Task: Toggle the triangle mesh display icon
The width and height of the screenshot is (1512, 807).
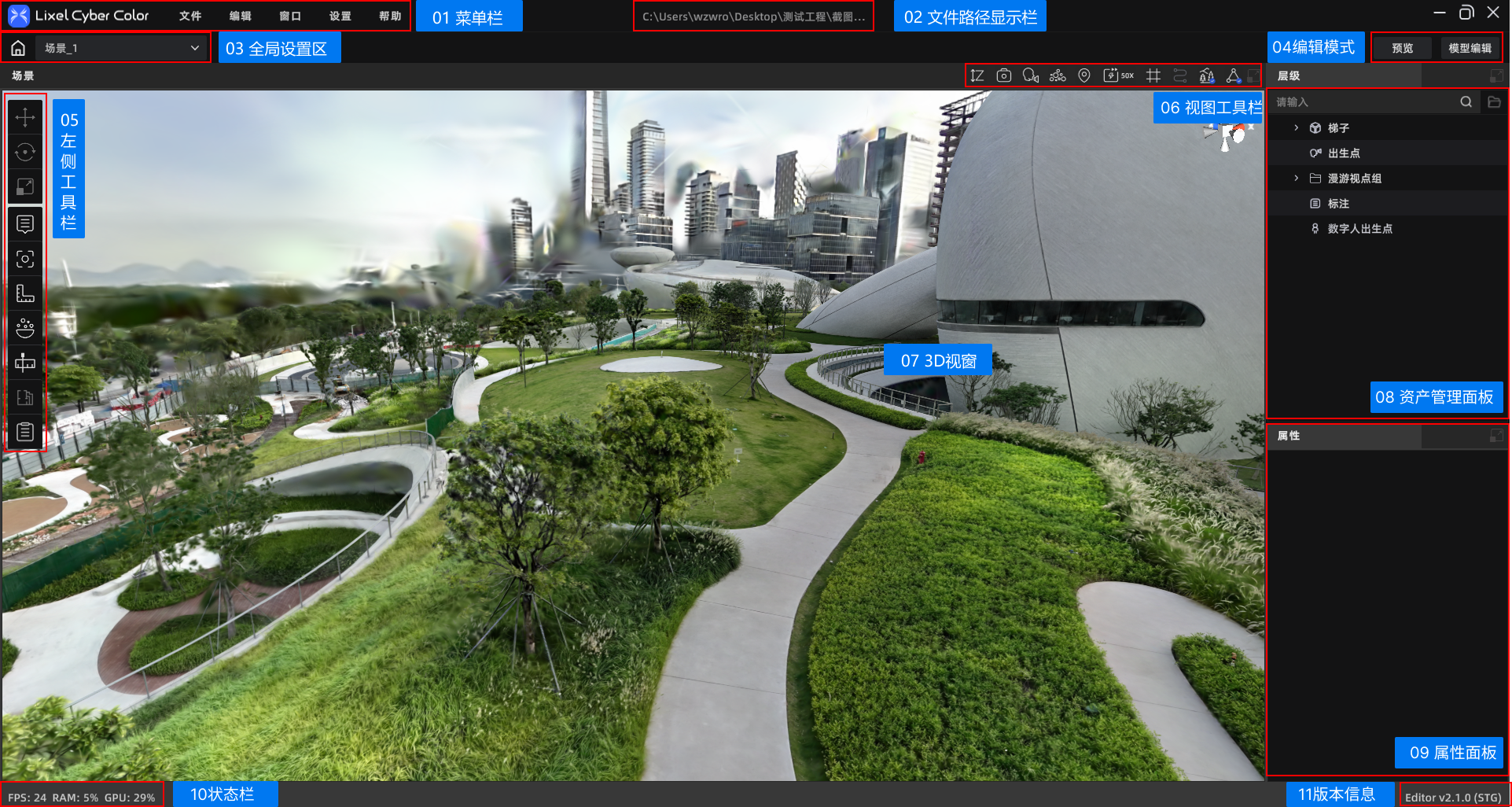Action: [1234, 76]
